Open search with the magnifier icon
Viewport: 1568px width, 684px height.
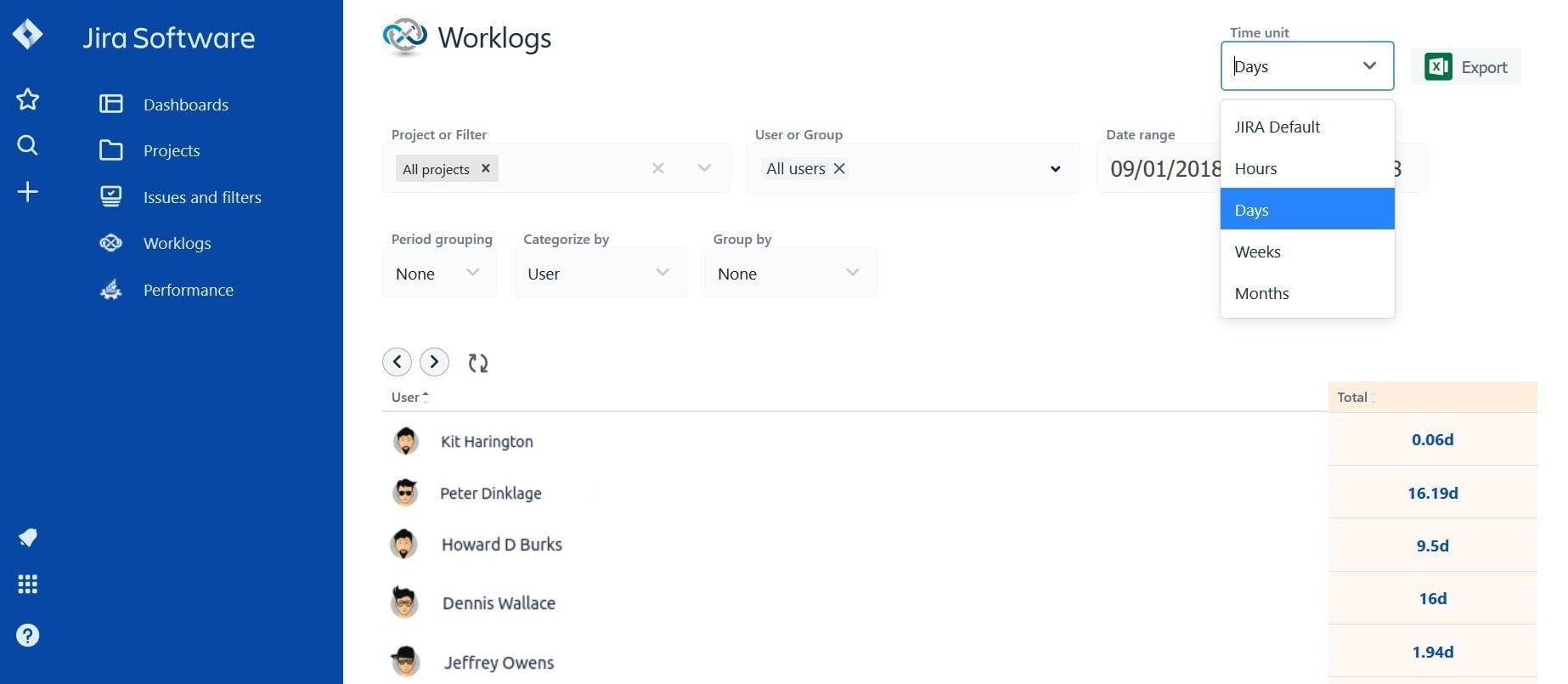click(x=28, y=145)
